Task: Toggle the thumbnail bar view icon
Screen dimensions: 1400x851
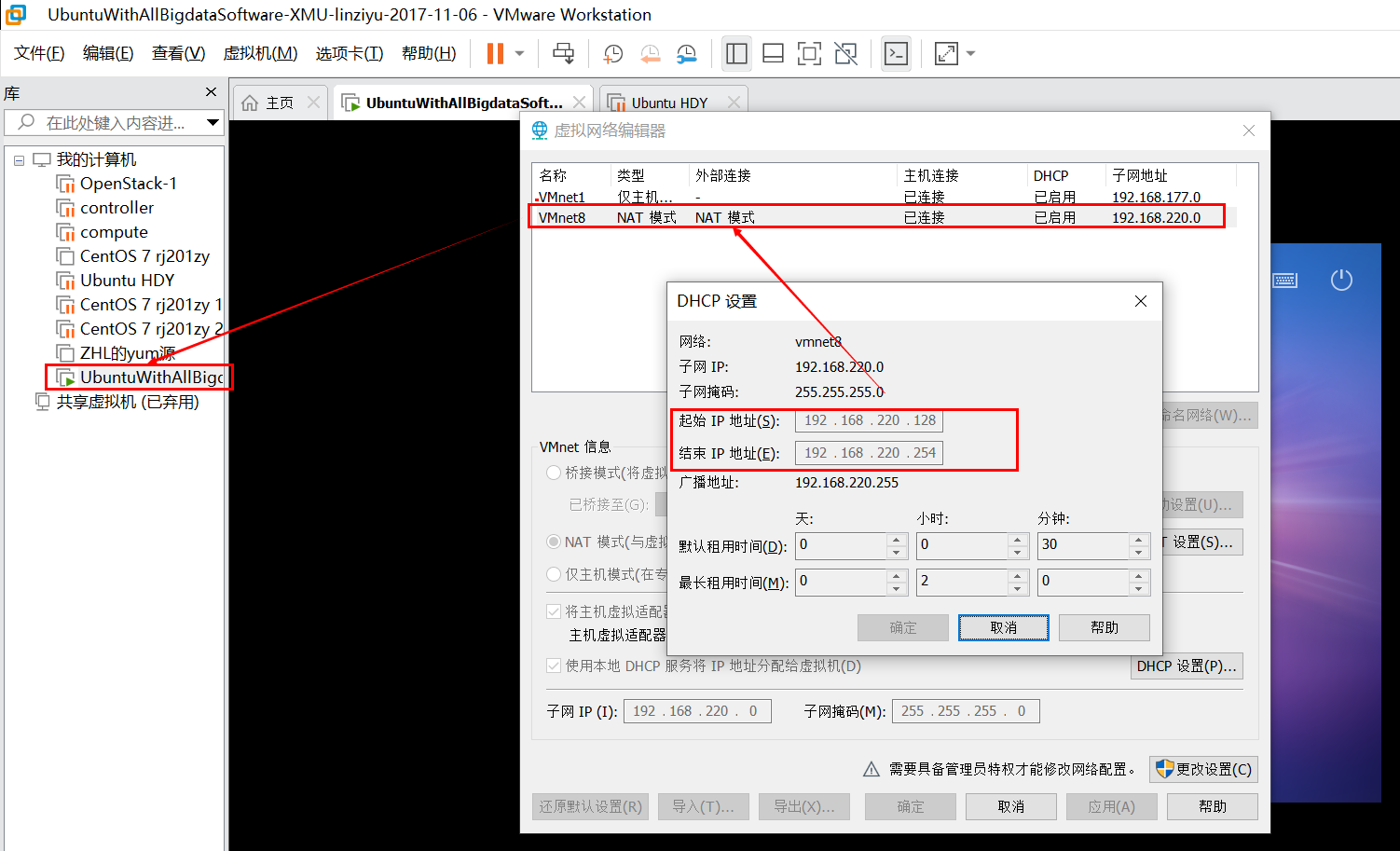Action: tap(773, 53)
